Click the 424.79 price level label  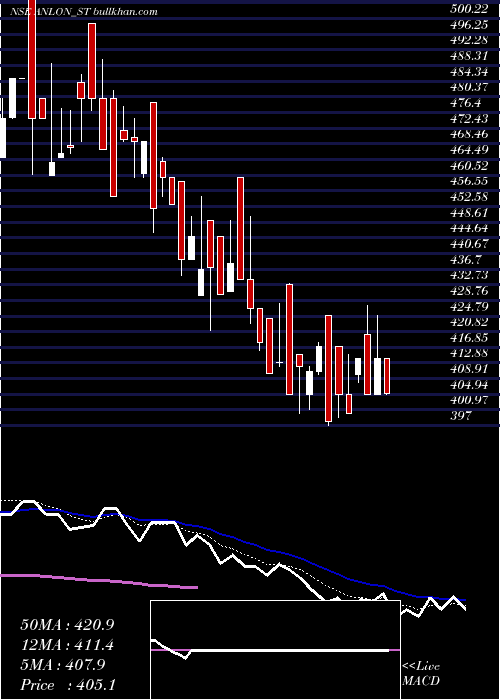[470, 307]
